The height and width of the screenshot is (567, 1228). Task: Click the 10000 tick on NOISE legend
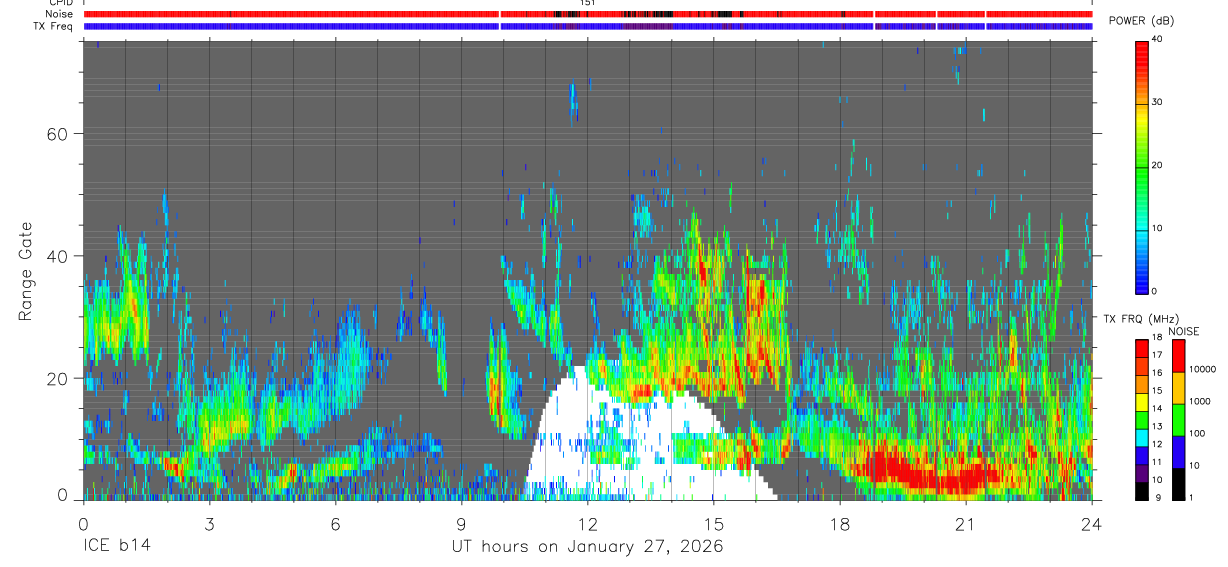click(1203, 370)
